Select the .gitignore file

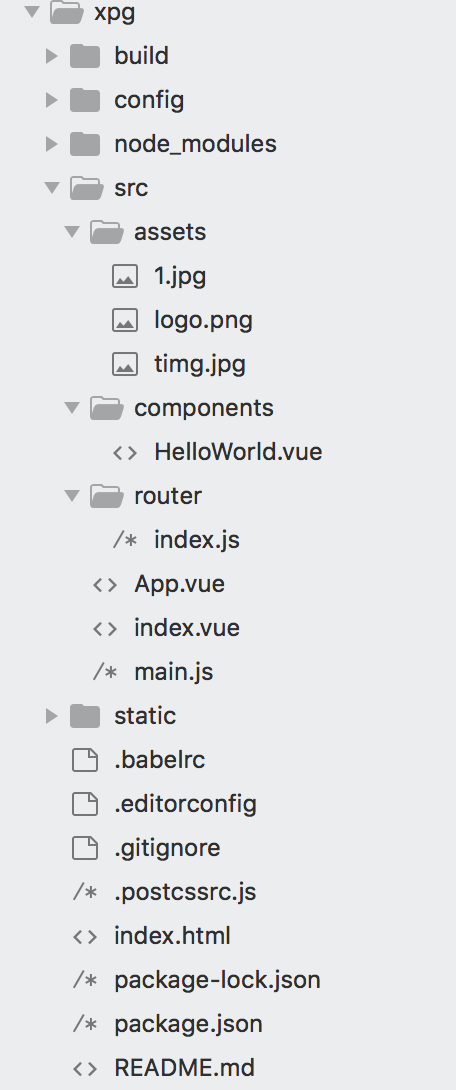(168, 848)
